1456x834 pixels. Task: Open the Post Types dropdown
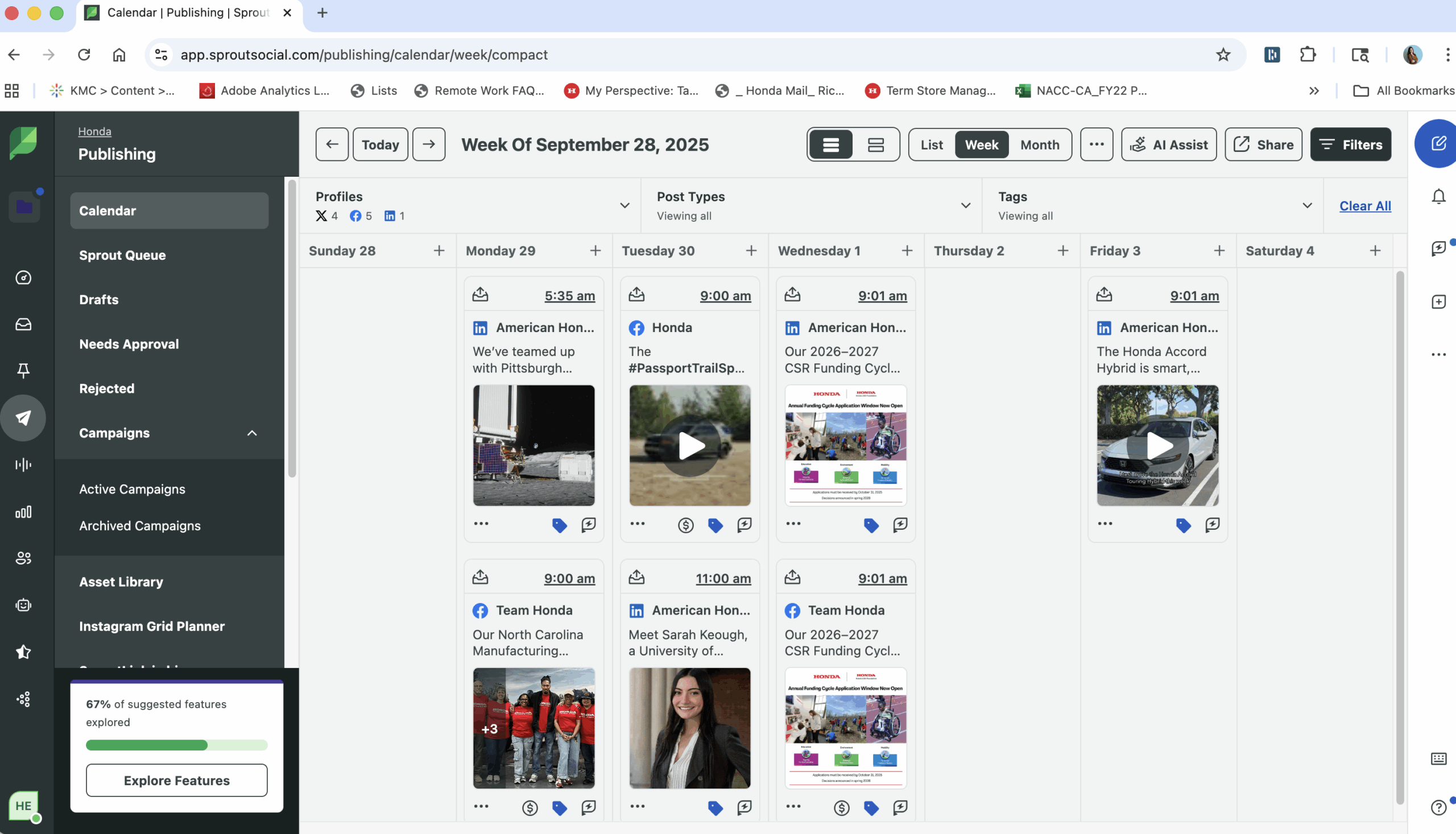[x=966, y=206]
